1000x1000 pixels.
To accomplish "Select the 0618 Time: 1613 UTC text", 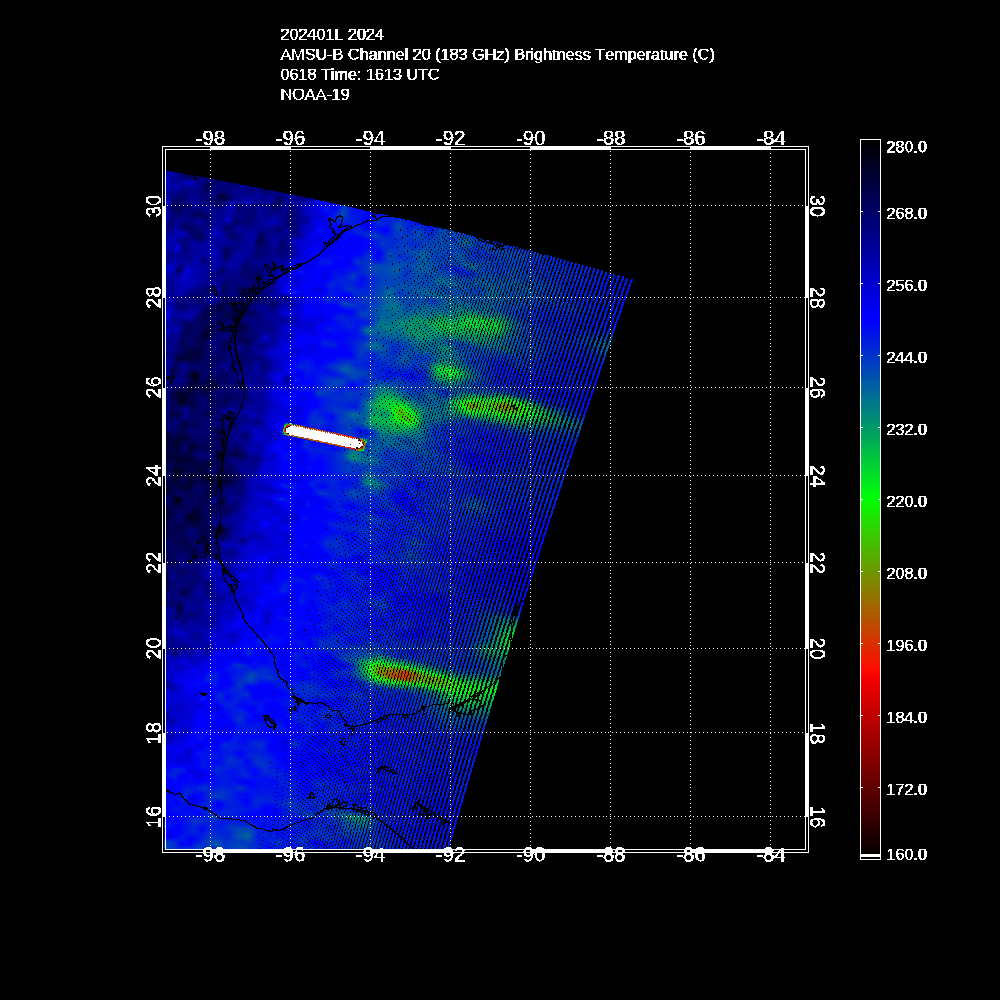I will point(359,75).
